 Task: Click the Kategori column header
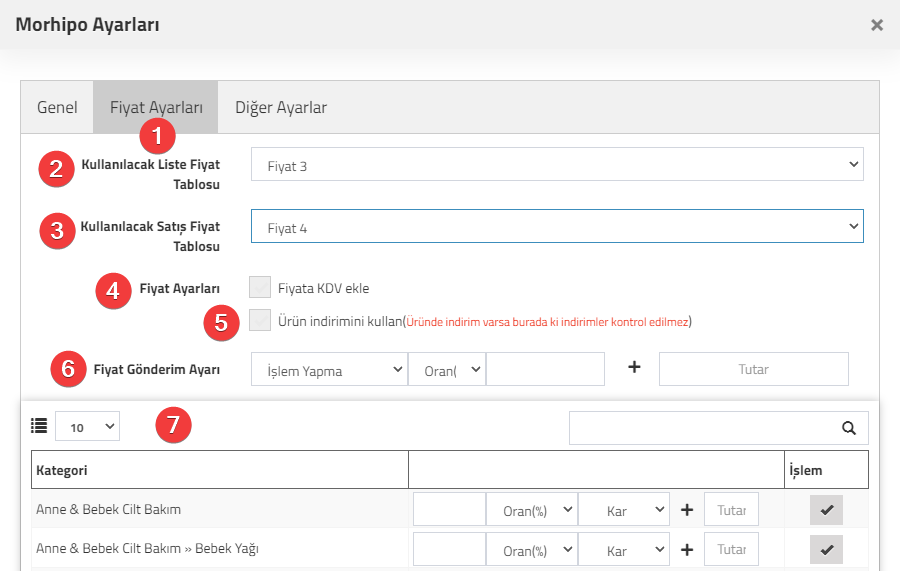220,470
